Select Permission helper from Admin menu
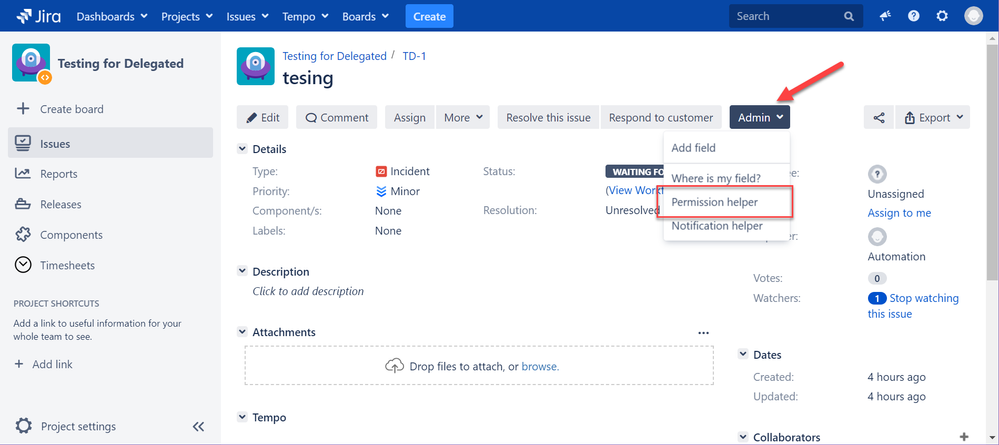 click(715, 202)
